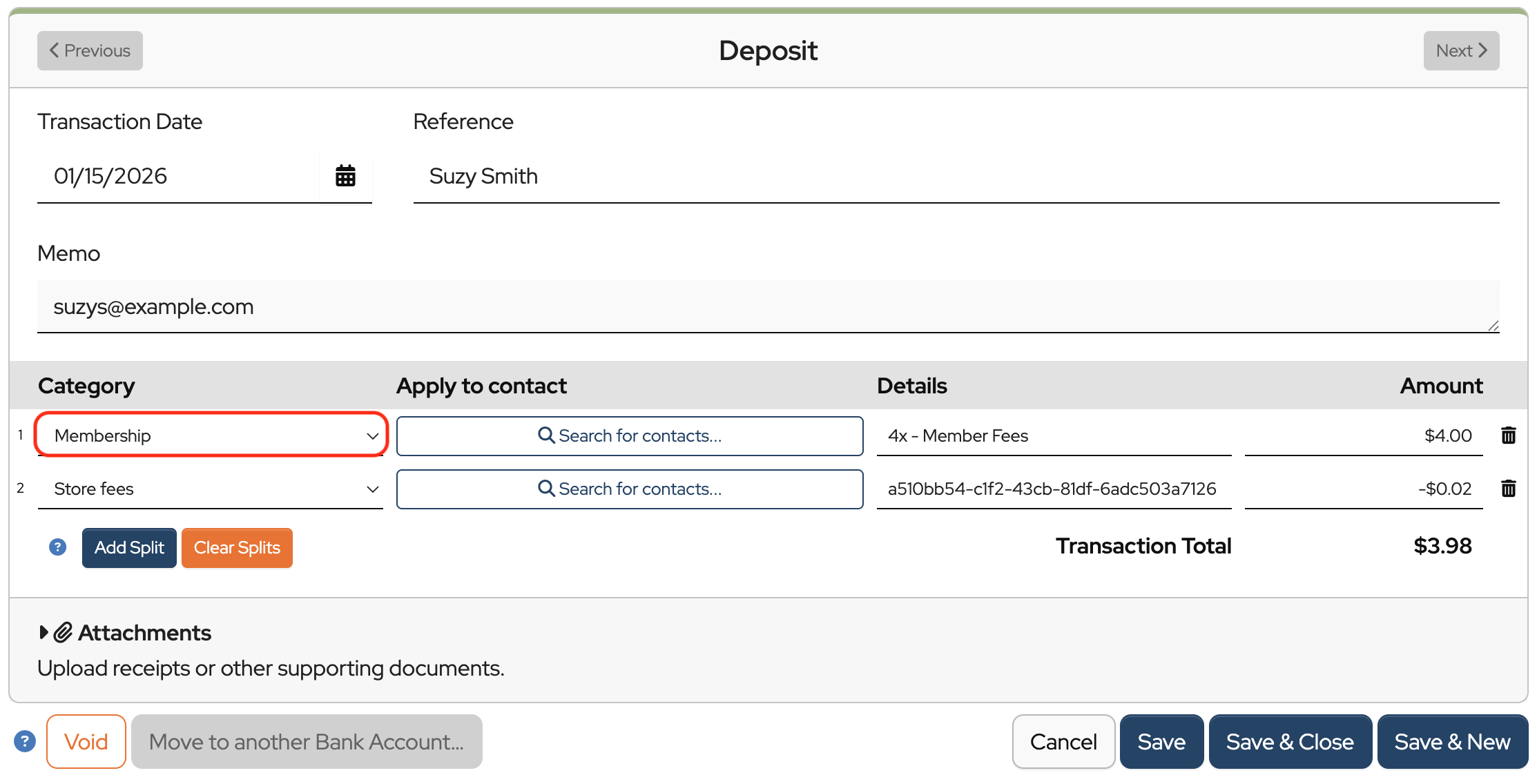Open the Store fees category dropdown
This screenshot has width=1537, height=784.
click(211, 489)
